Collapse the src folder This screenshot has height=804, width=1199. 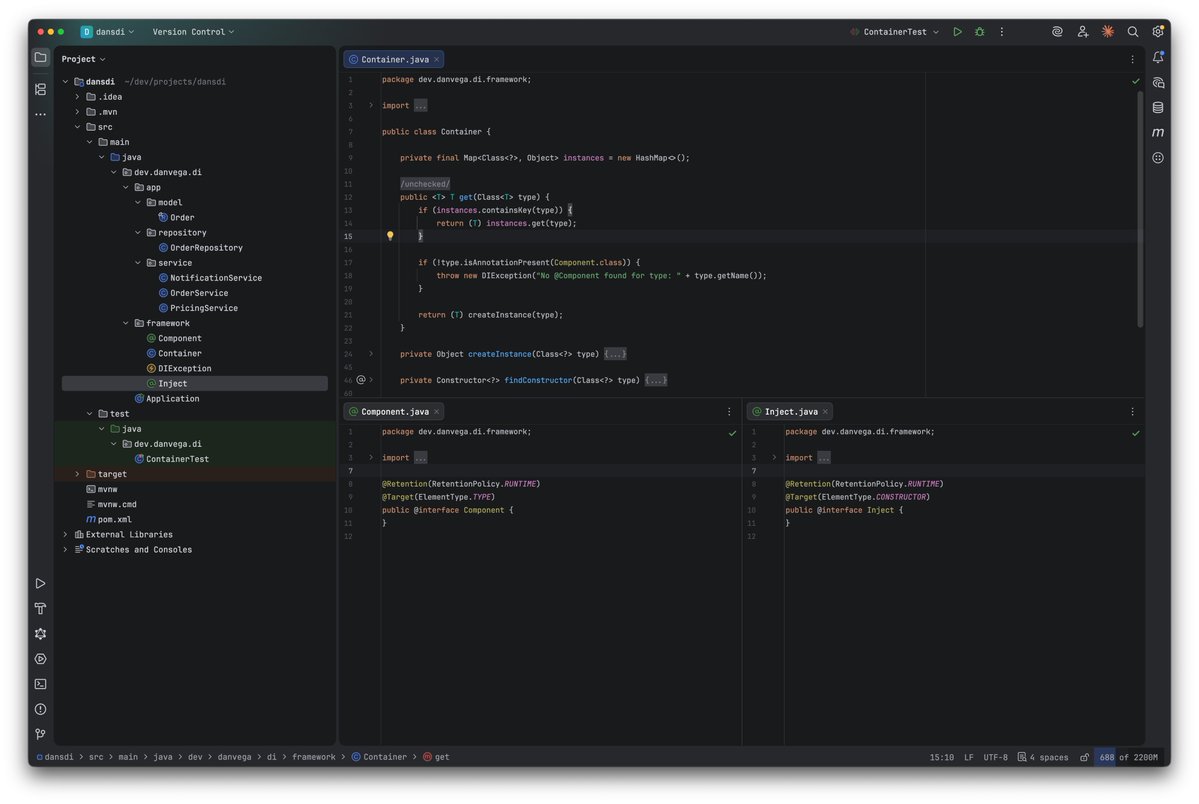point(77,127)
